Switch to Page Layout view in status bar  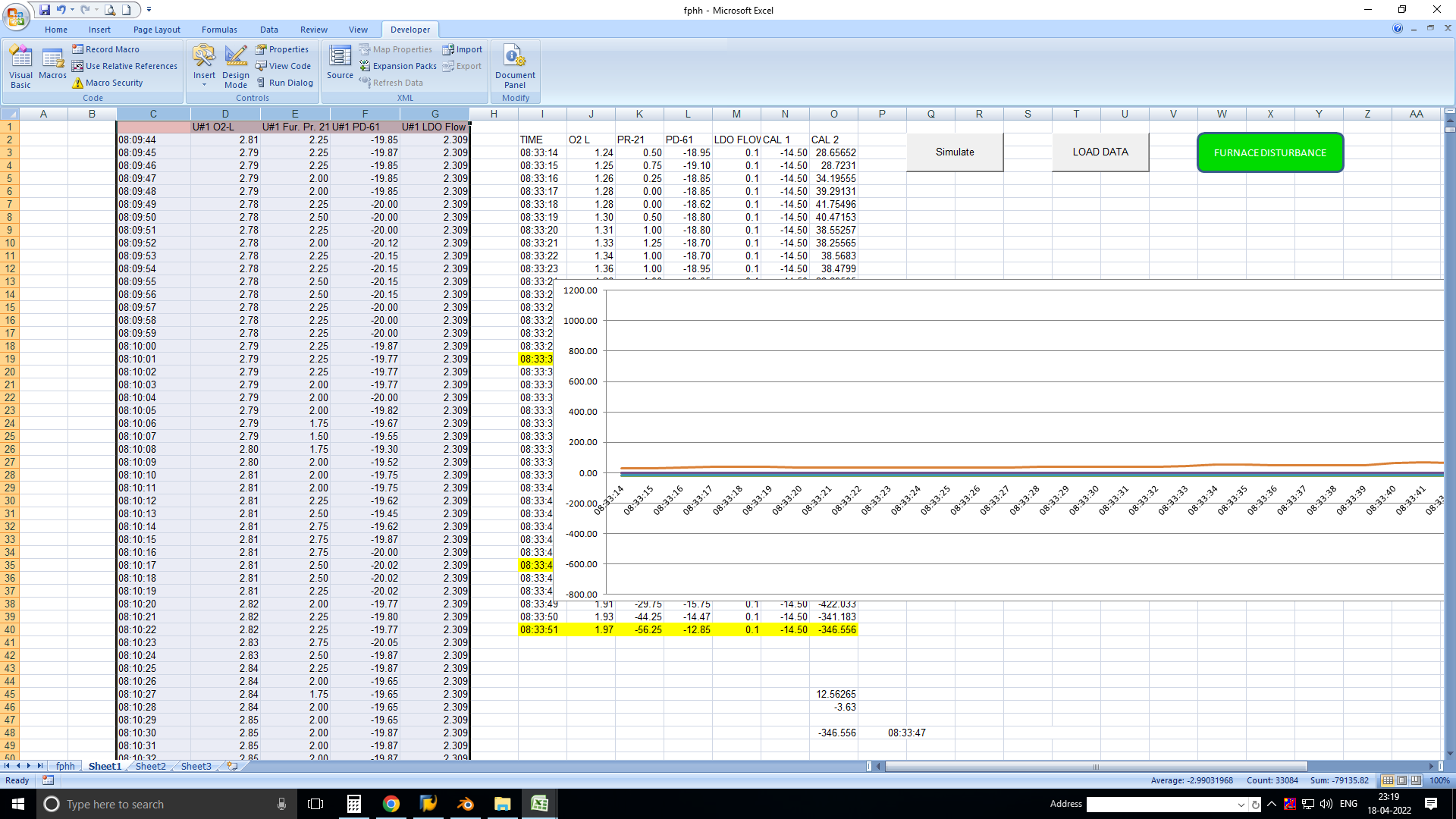point(1401,780)
